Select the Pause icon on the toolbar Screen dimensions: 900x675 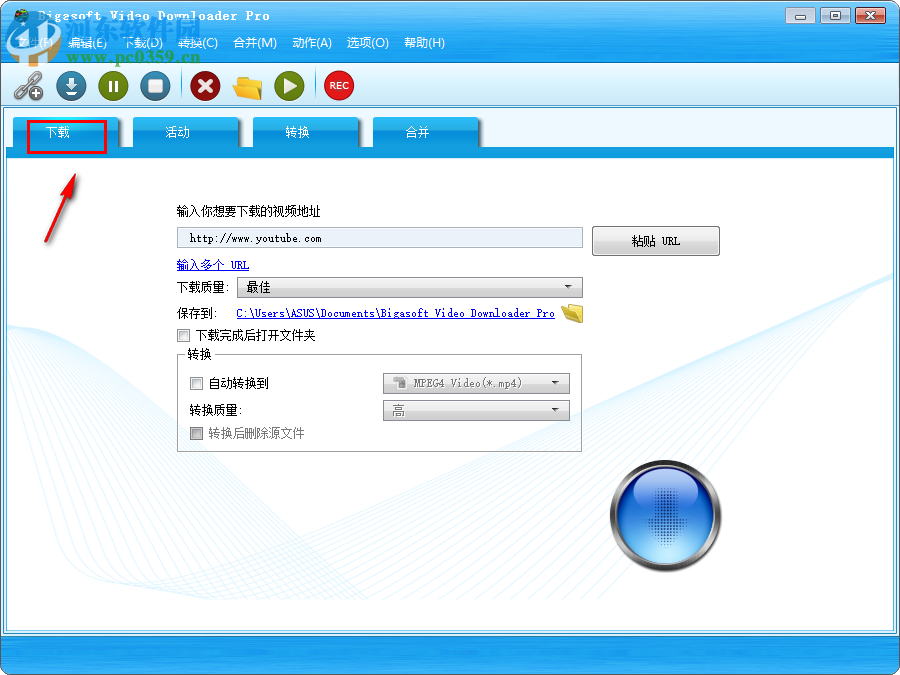pos(112,86)
